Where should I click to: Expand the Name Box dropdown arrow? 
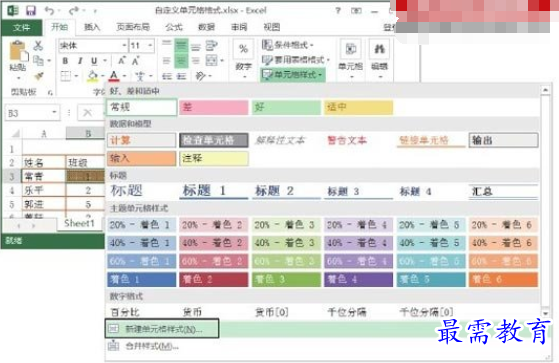tap(54, 113)
